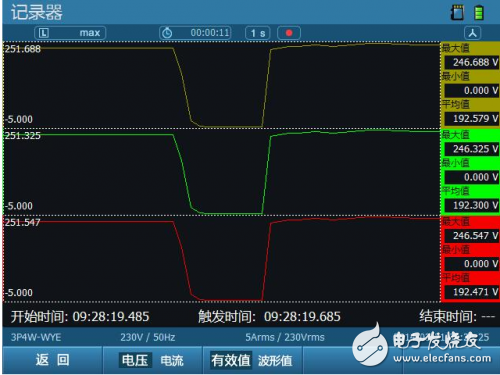Image resolution: width=500 pixels, height=375 pixels.
Task: Tap the L channel icon
Action: 44,33
